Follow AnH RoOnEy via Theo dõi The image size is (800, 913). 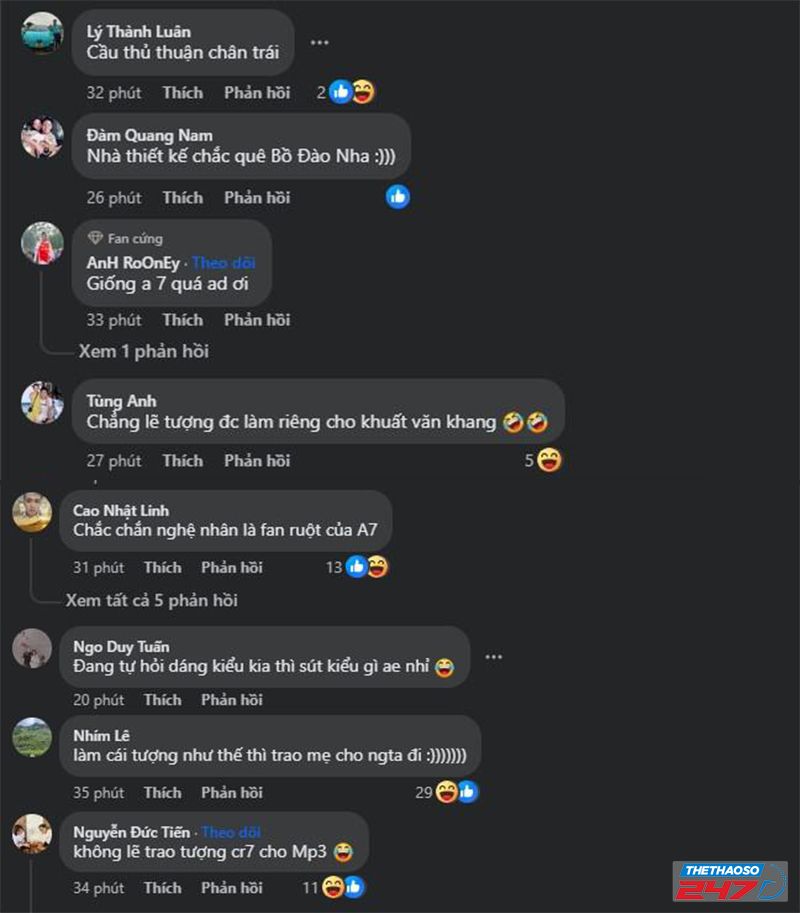tap(223, 262)
